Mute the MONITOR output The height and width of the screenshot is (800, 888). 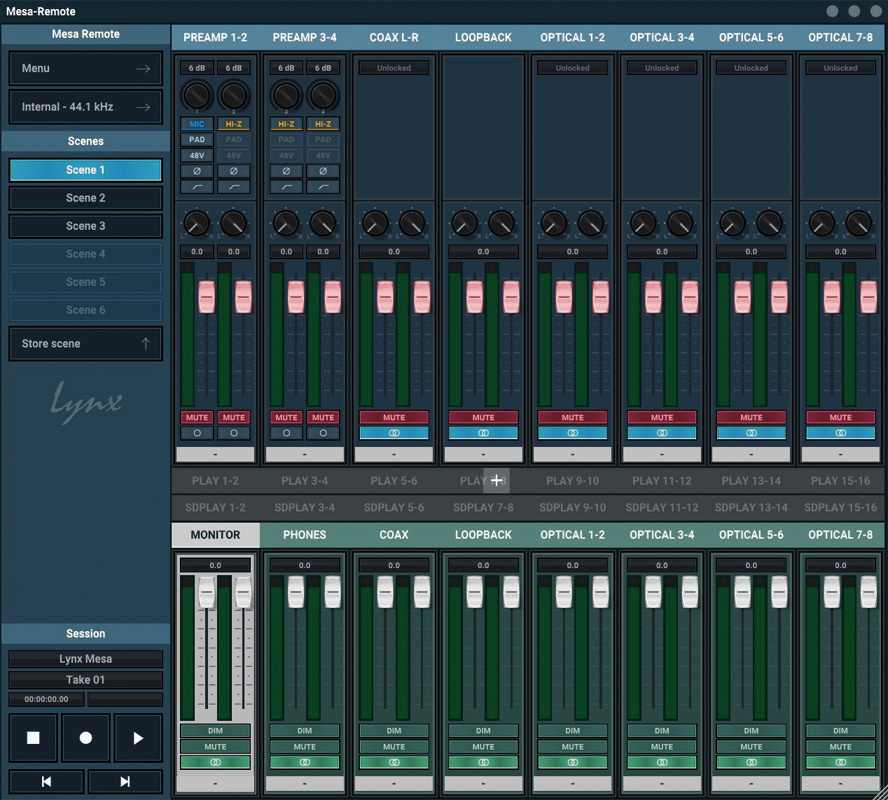(215, 747)
